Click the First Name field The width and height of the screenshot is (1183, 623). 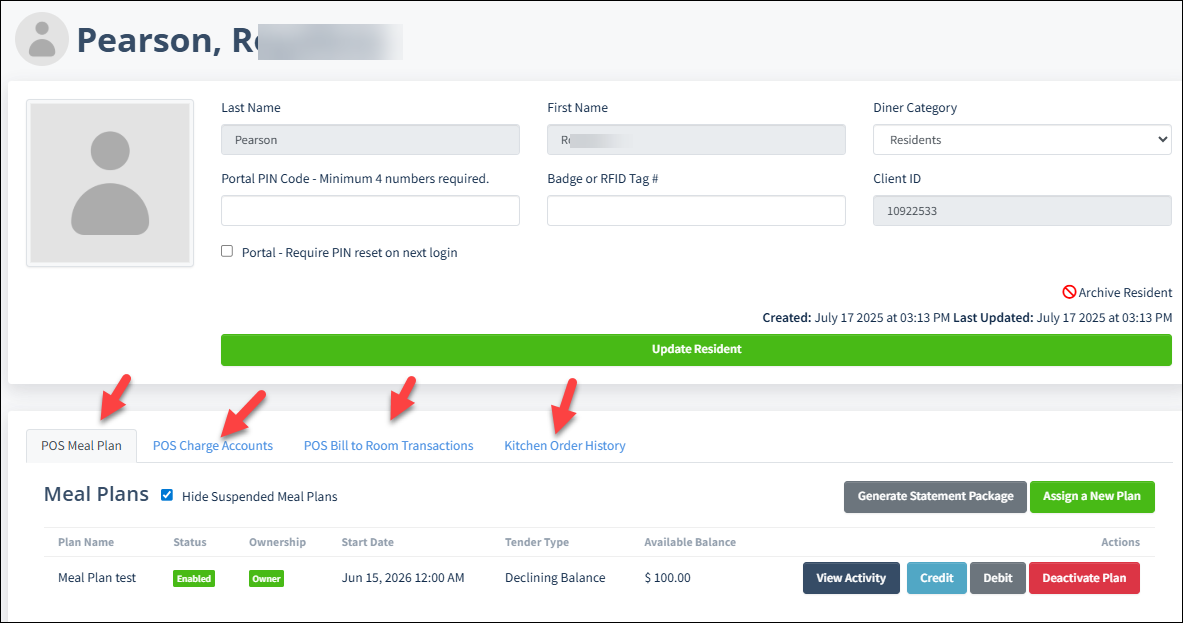696,140
